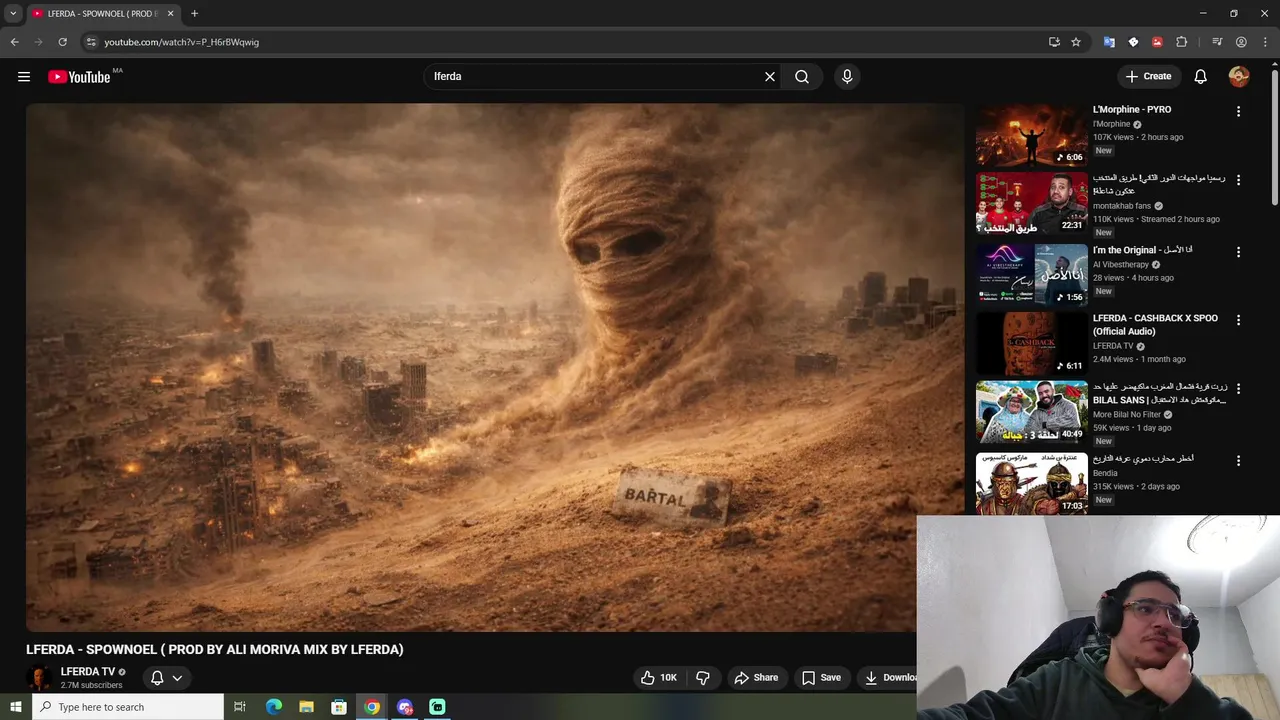Start voice search with the microphone
Image resolution: width=1280 pixels, height=720 pixels.
pyautogui.click(x=847, y=76)
